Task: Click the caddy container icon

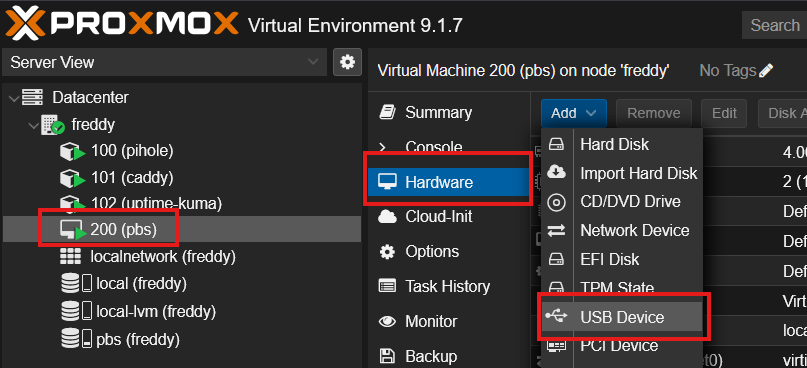Action: pos(72,178)
